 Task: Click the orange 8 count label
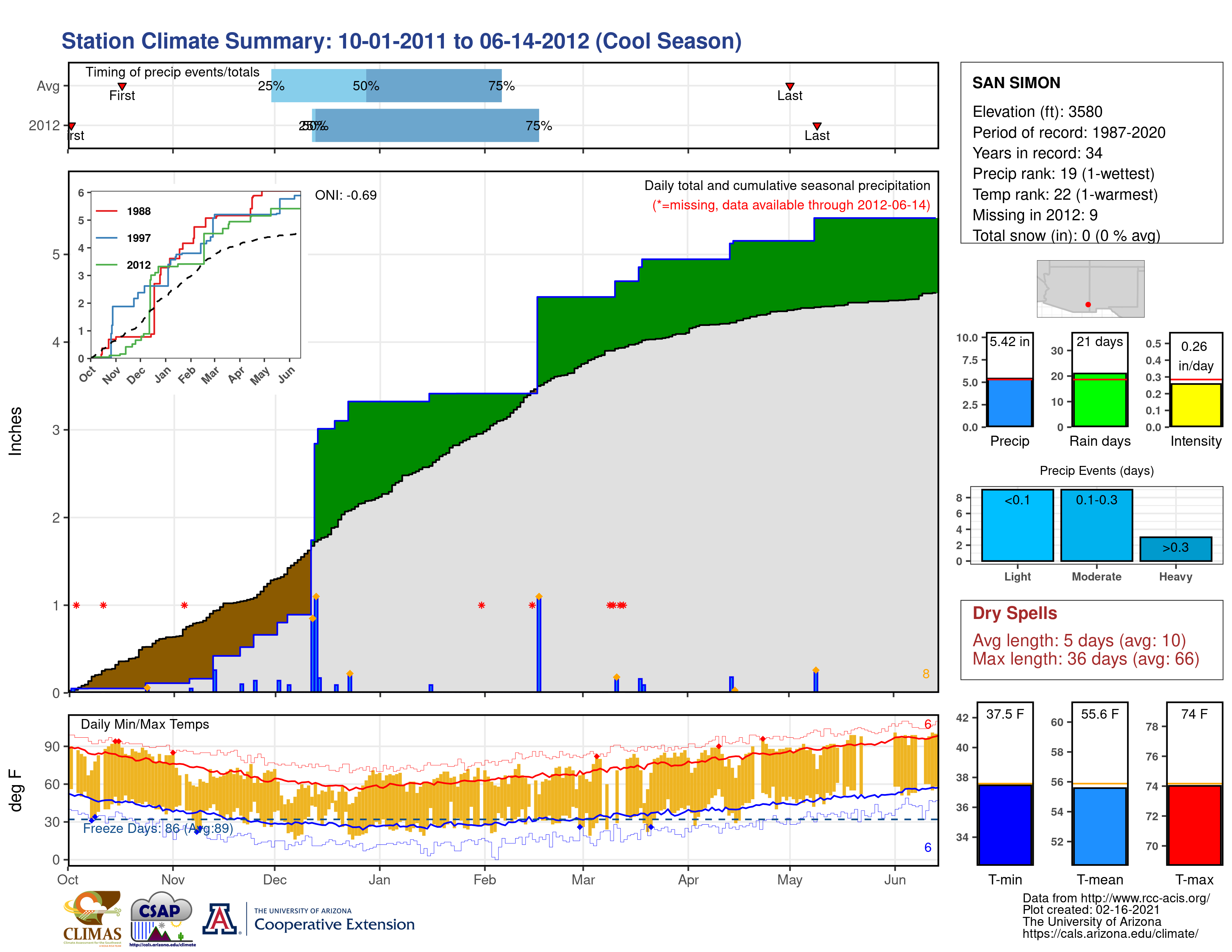tap(926, 674)
